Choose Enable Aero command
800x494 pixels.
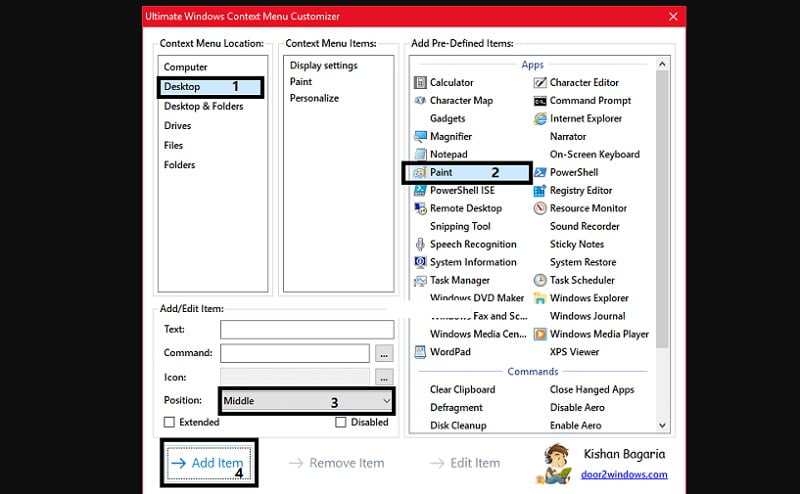576,426
